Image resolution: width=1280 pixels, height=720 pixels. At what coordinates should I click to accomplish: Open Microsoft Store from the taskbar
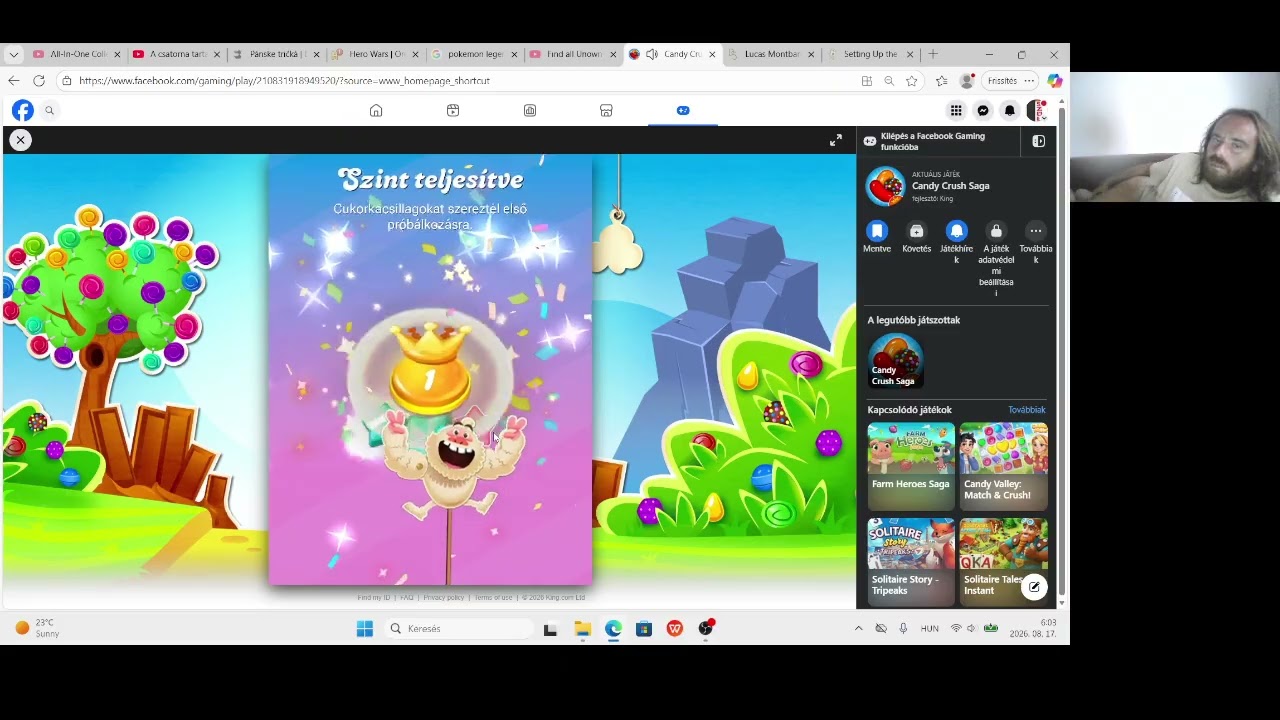(644, 629)
